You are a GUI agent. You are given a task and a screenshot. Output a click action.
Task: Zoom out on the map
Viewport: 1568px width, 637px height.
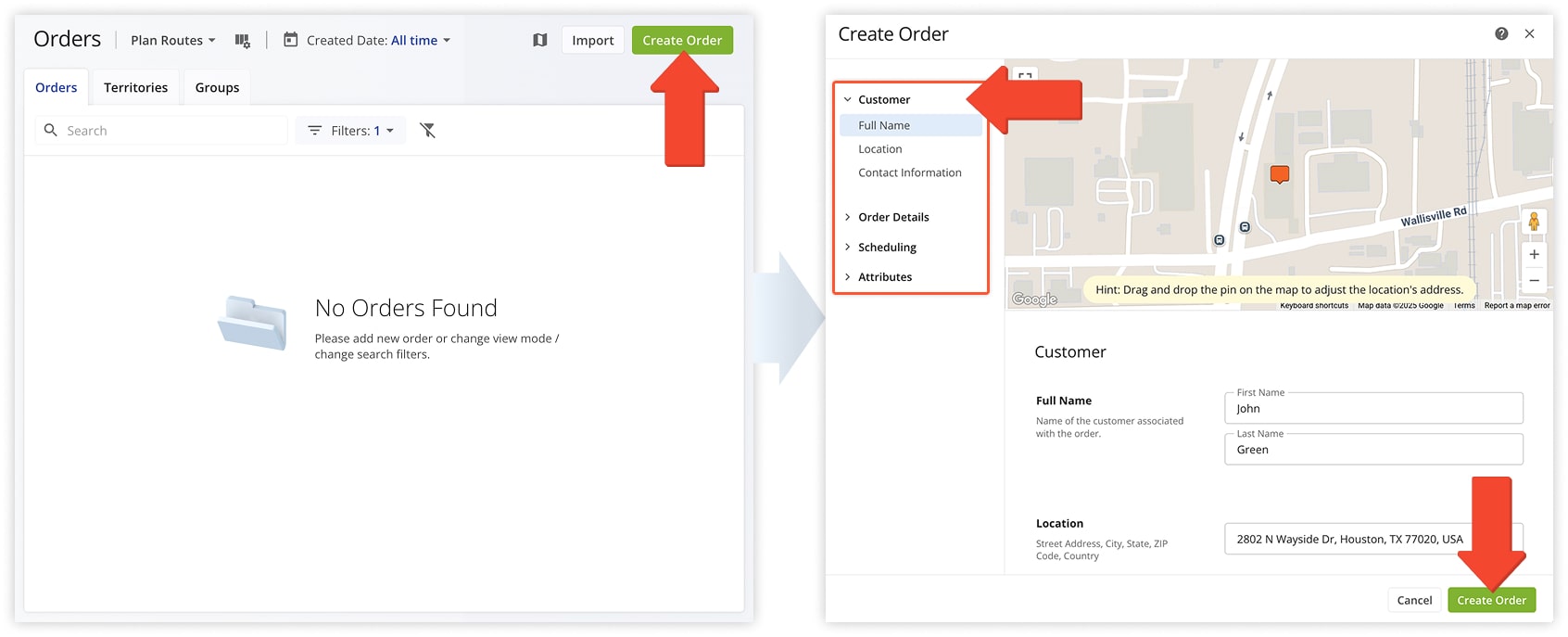coord(1534,280)
